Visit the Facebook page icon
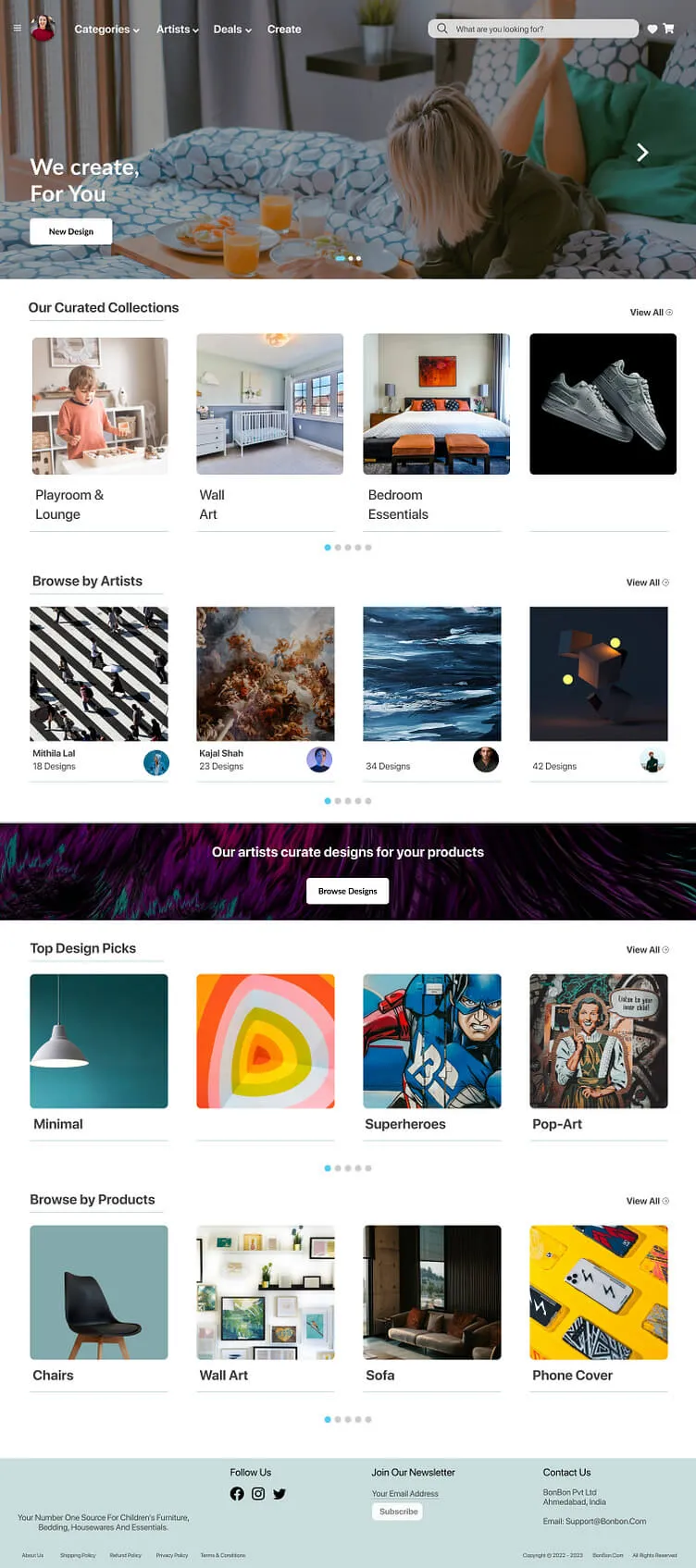The height and width of the screenshot is (1568, 696). pos(237,1493)
